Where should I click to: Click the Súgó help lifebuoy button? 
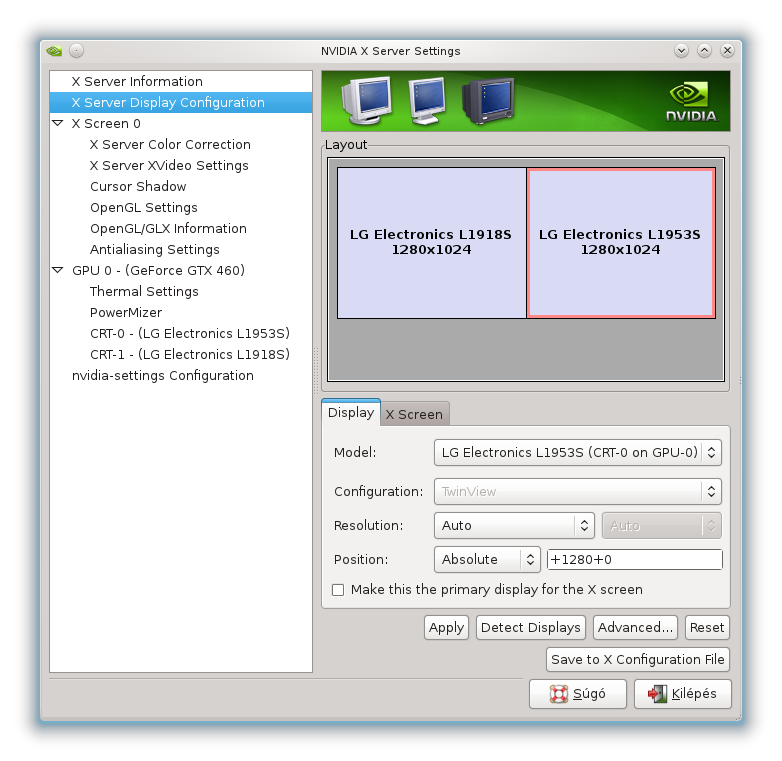click(578, 694)
